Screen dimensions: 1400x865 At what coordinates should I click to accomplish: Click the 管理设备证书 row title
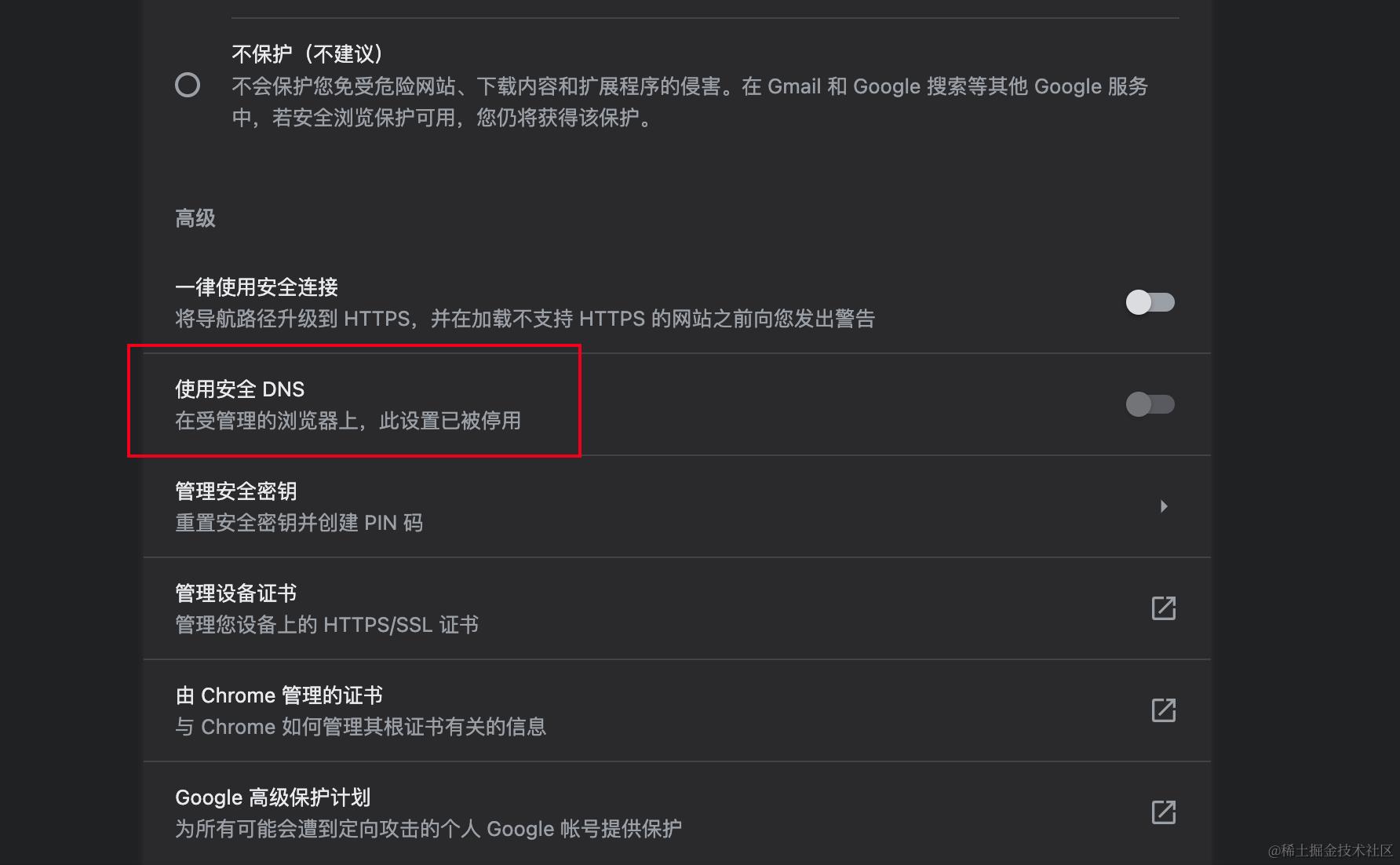(x=236, y=593)
